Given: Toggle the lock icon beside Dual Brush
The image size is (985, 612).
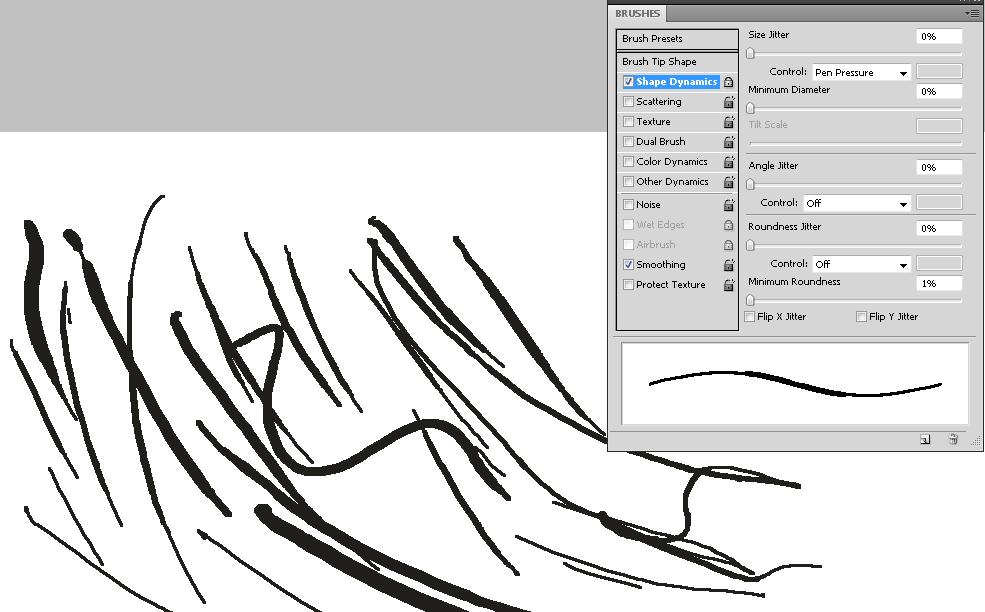Looking at the screenshot, I should 729,142.
